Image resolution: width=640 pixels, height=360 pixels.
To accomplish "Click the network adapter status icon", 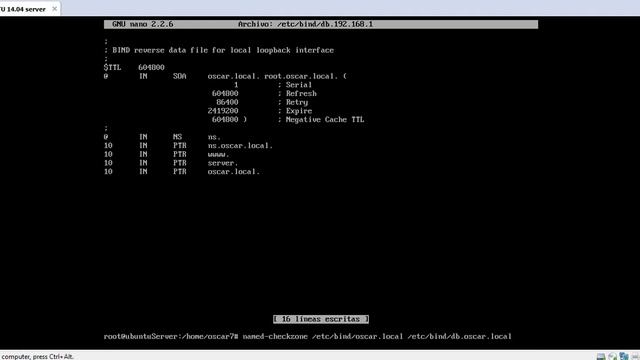I will coord(624,356).
